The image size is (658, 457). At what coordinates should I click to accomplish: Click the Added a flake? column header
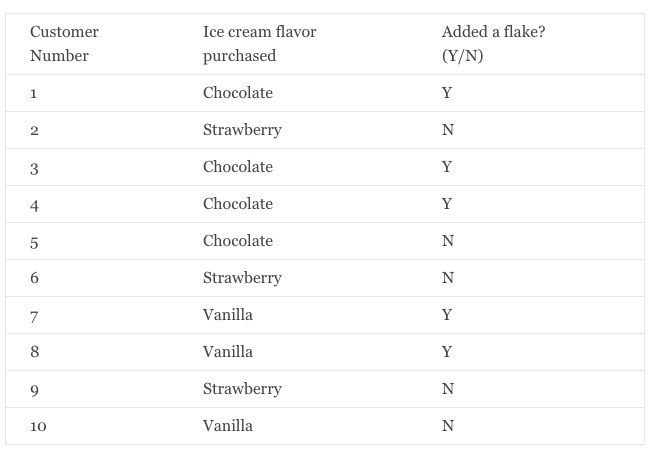click(x=493, y=44)
